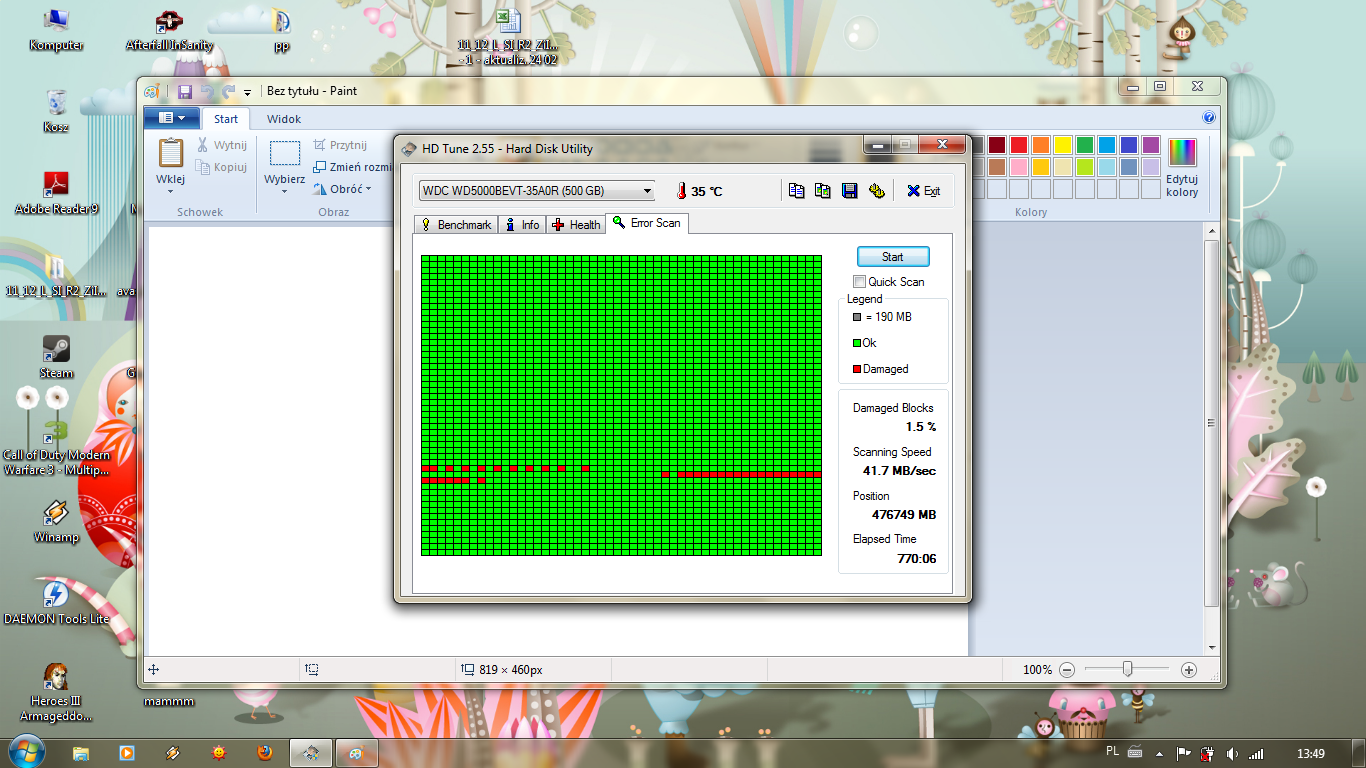Open the Windows Start menu
Screen dimensions: 1366x768
pos(25,751)
